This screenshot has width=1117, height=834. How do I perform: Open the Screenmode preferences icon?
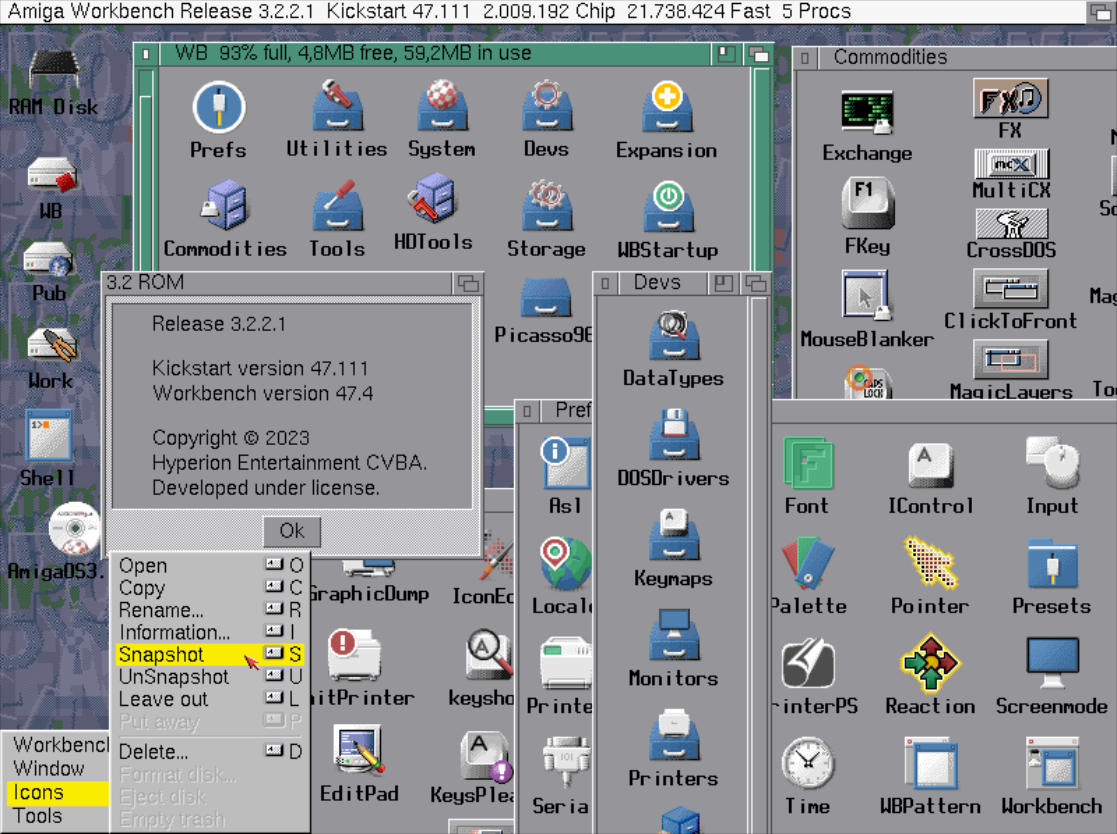point(1051,664)
